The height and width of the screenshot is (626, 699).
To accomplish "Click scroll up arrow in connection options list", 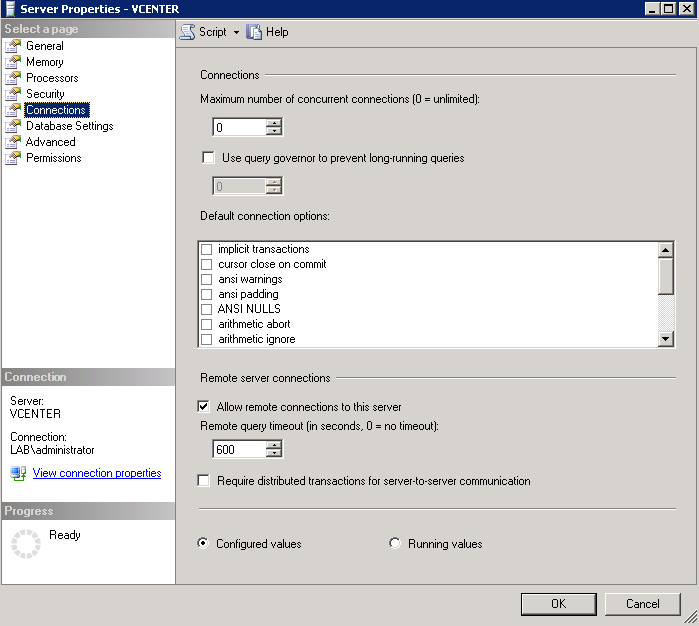I will [x=666, y=250].
